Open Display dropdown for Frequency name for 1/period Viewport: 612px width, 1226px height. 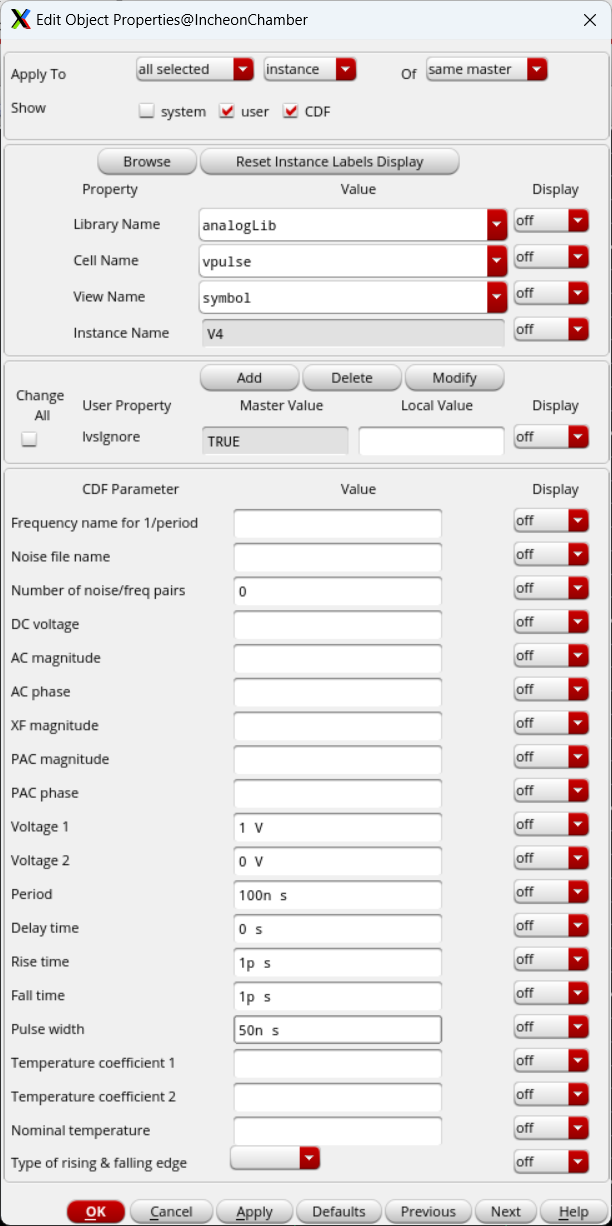click(x=551, y=520)
